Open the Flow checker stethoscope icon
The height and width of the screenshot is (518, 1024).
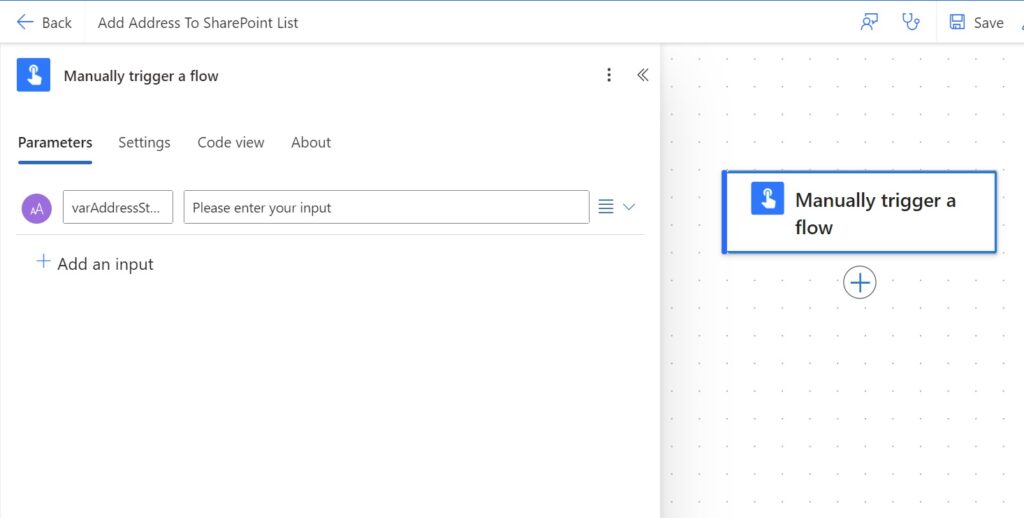(x=910, y=22)
